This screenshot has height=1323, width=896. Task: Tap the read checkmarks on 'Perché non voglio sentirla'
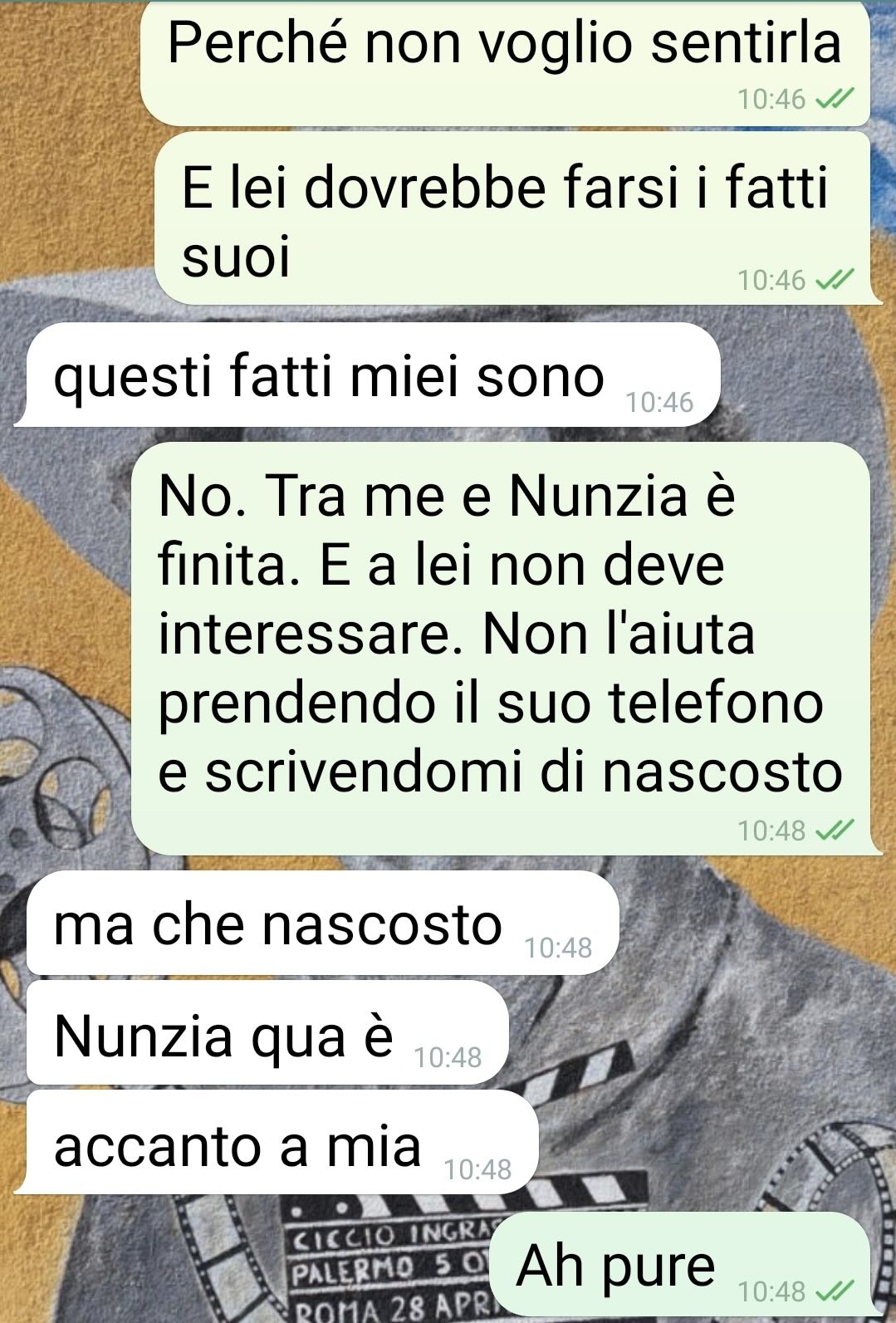click(x=834, y=100)
